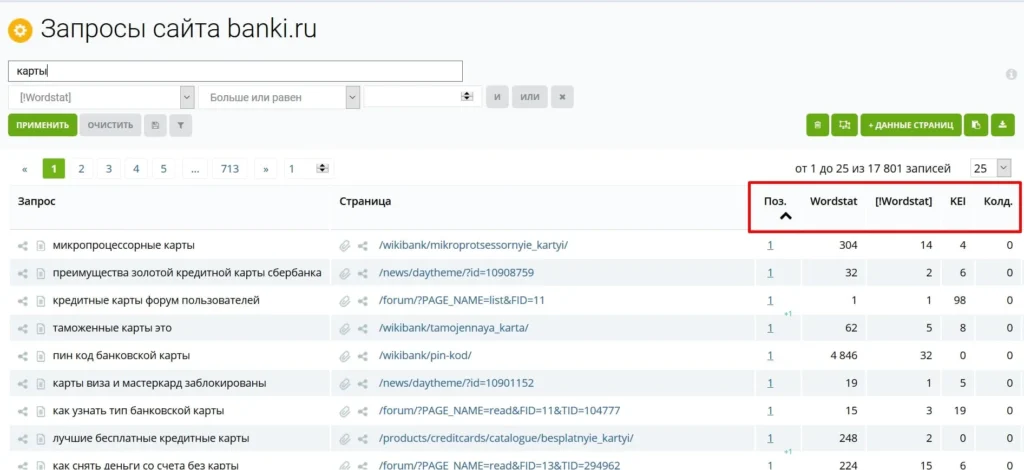
Task: Open link /wikibank/tamojennaya_karta/
Action: pos(453,328)
